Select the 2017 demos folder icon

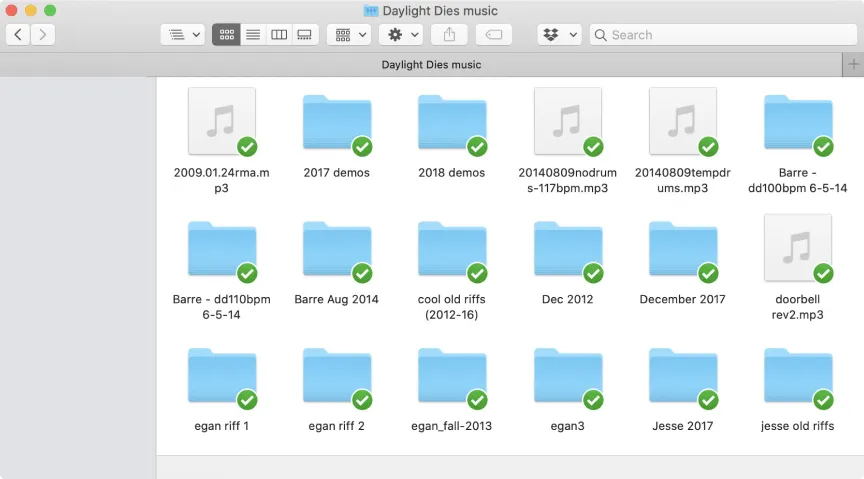click(x=337, y=122)
